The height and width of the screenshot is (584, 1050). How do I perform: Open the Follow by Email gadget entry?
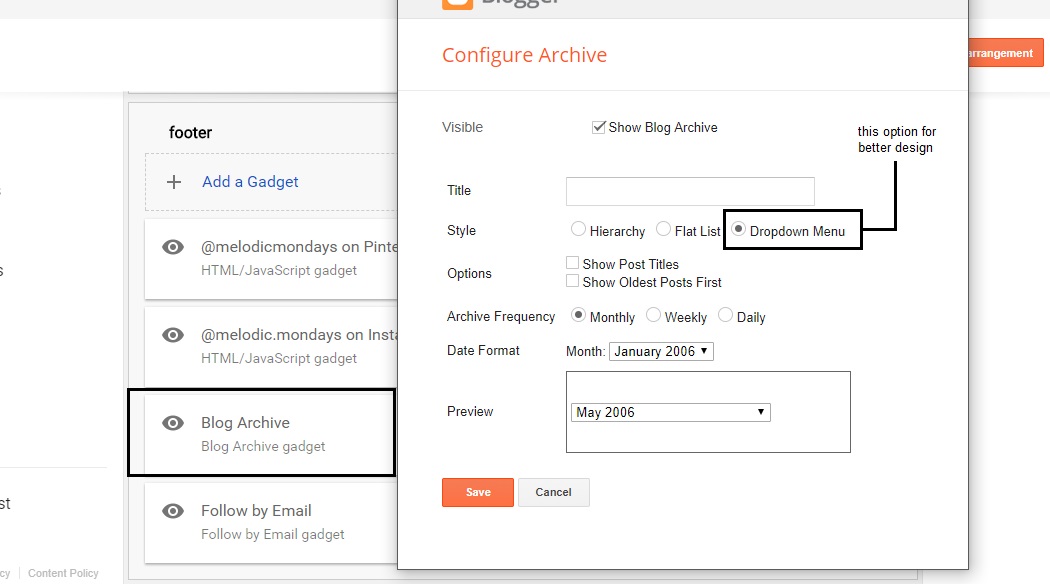click(x=271, y=523)
